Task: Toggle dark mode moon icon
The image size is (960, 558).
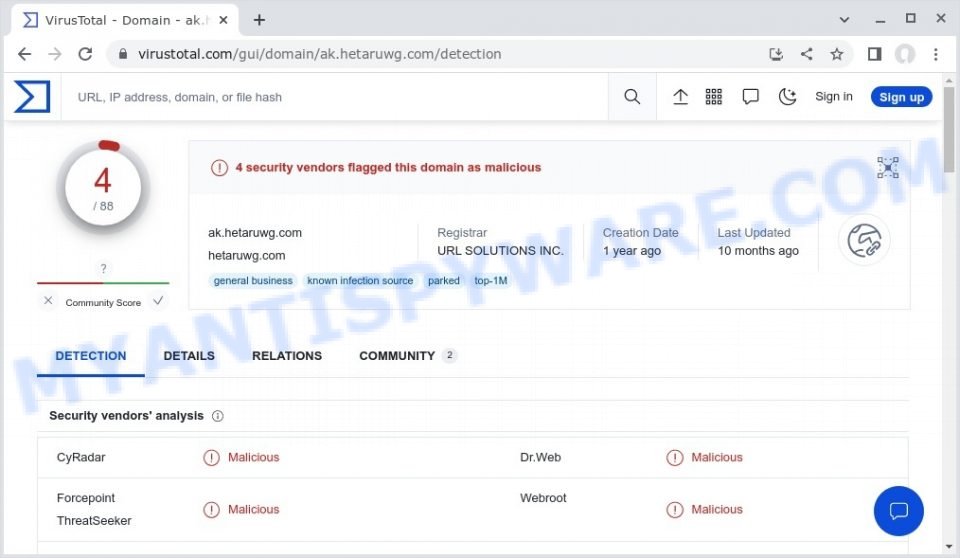Action: (787, 97)
